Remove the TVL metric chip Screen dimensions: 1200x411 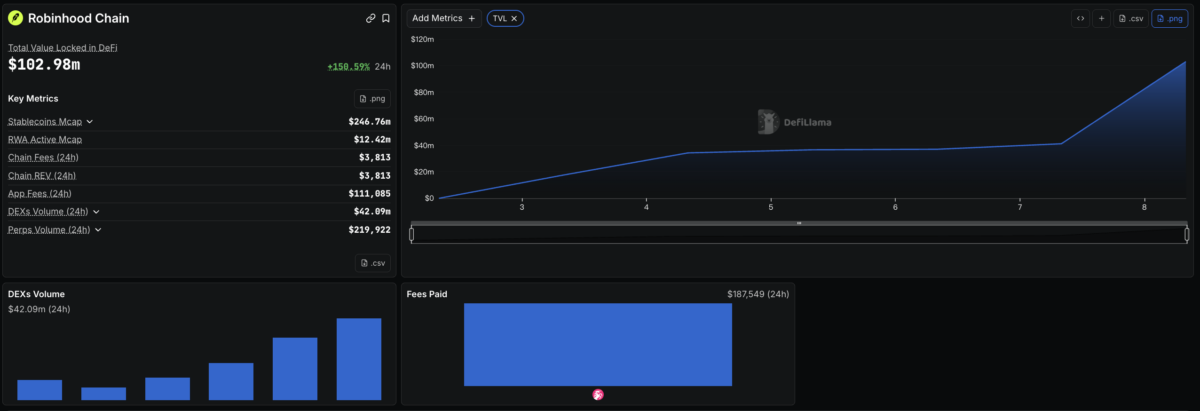516,18
